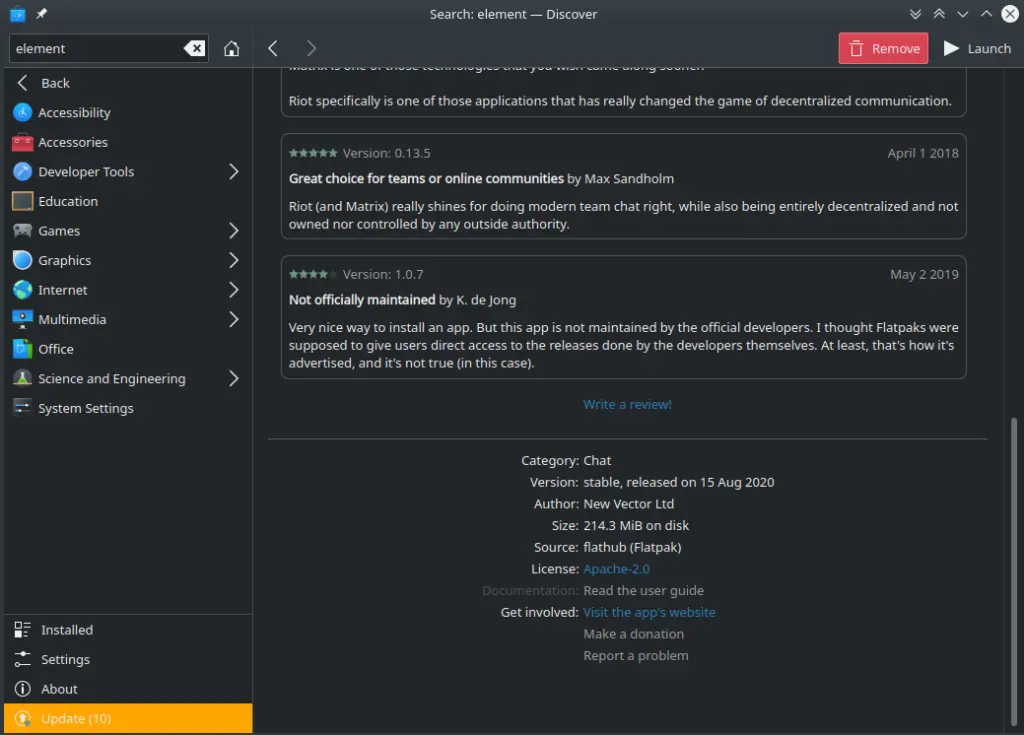
Task: Open System Settings category
Action: (x=85, y=408)
